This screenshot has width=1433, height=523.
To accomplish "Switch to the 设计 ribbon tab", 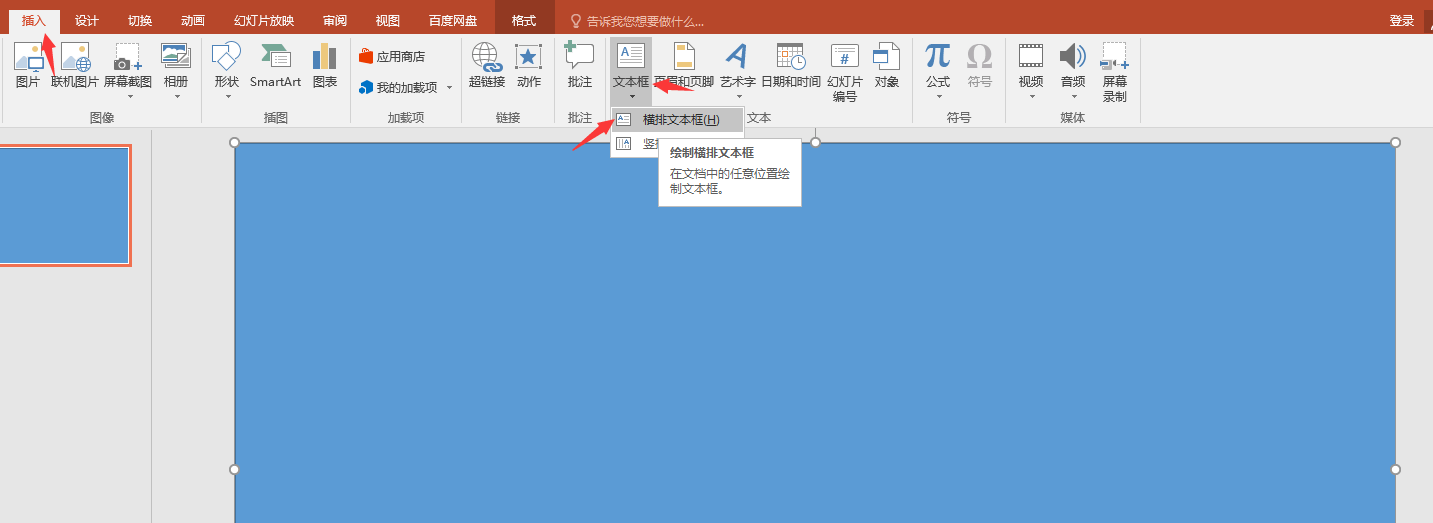I will tap(87, 21).
